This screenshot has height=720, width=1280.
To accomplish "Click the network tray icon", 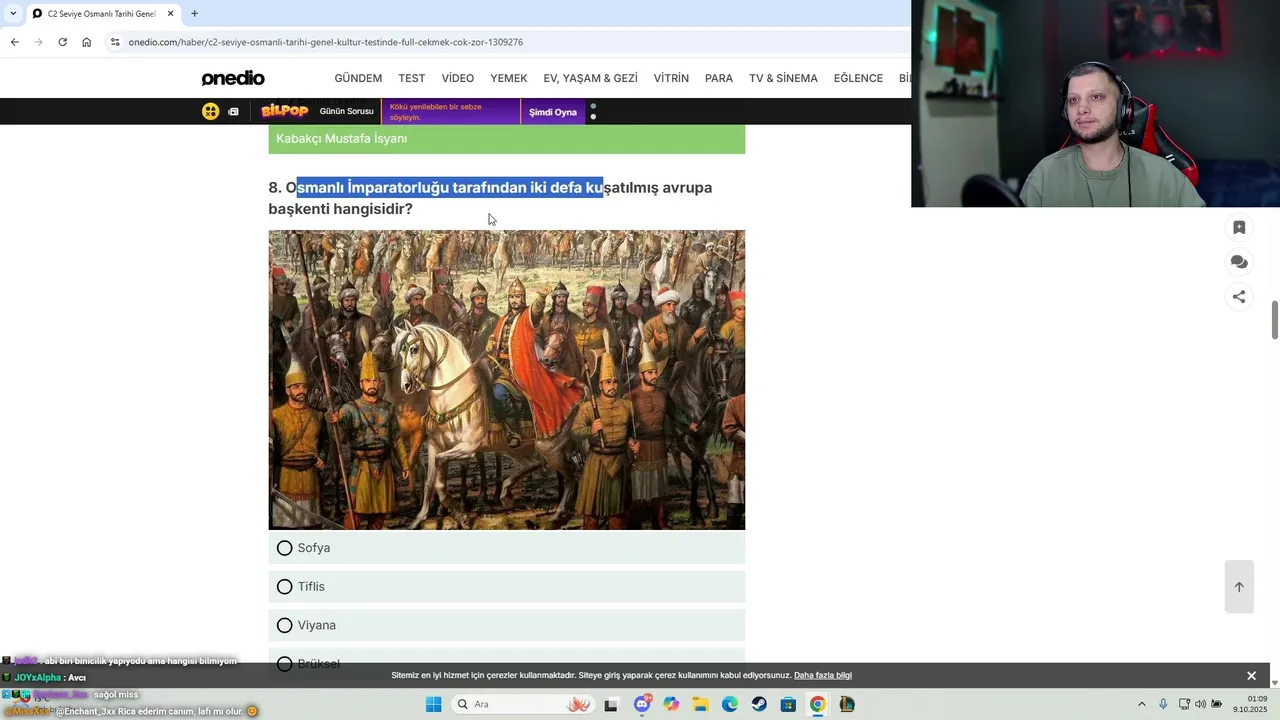I will click(1184, 704).
